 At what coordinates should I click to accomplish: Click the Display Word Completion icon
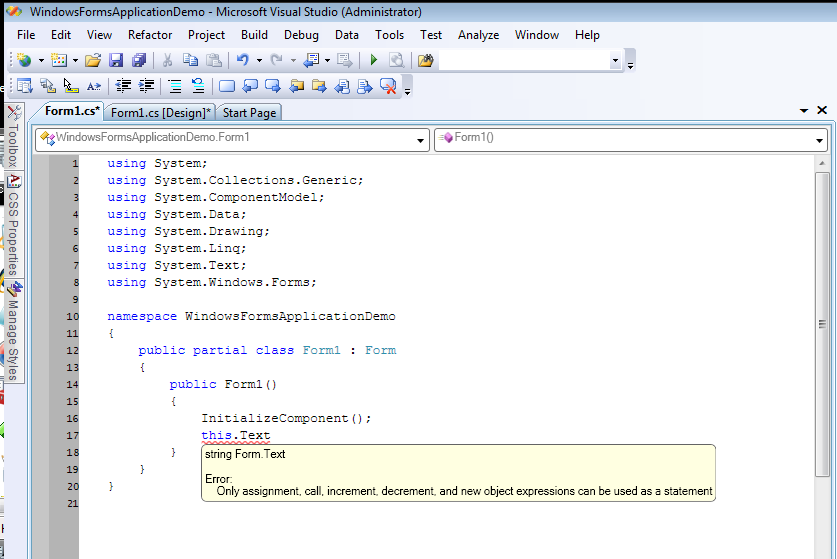point(94,85)
